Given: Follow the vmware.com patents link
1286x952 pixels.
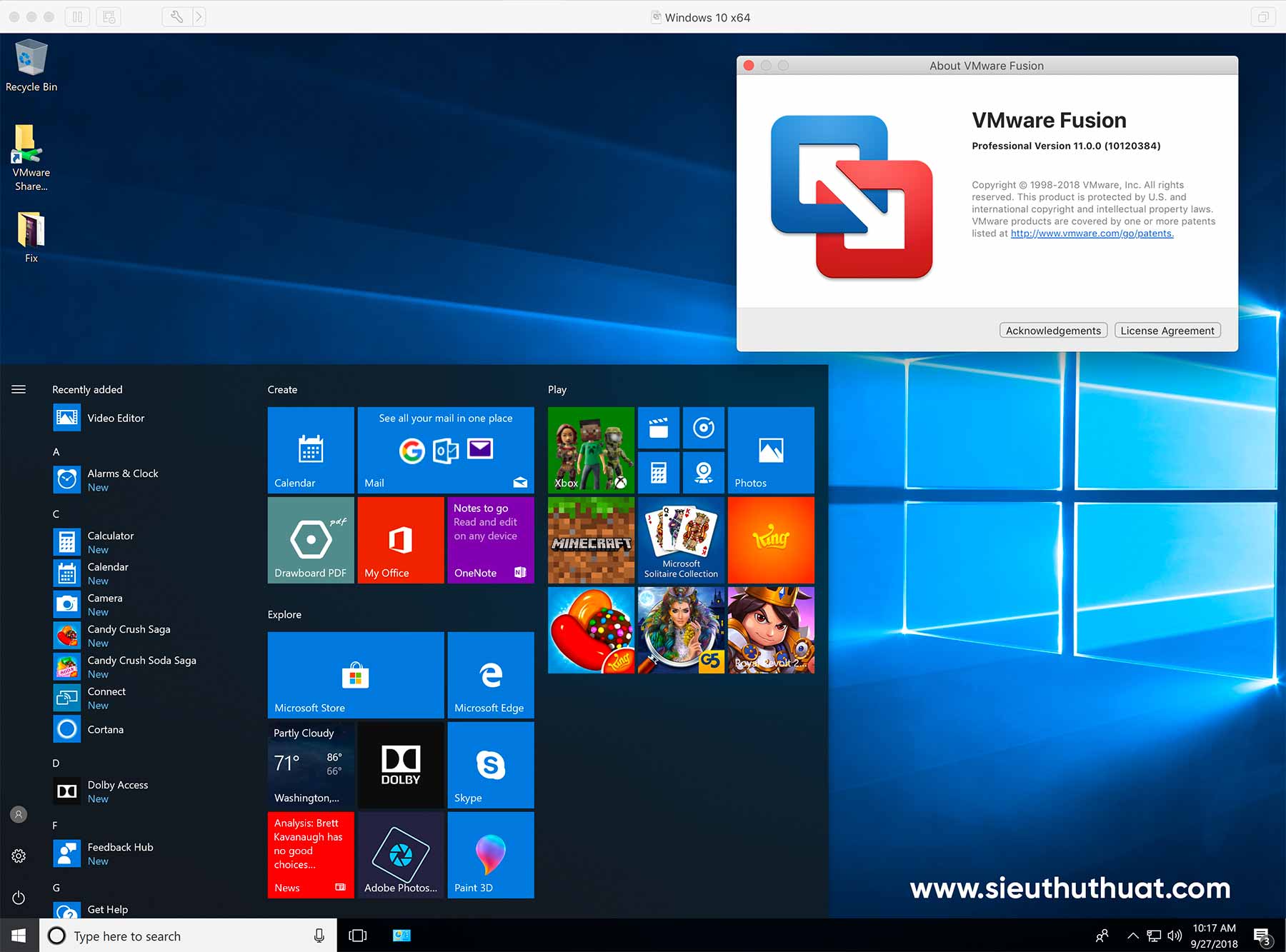Looking at the screenshot, I should (x=1092, y=234).
